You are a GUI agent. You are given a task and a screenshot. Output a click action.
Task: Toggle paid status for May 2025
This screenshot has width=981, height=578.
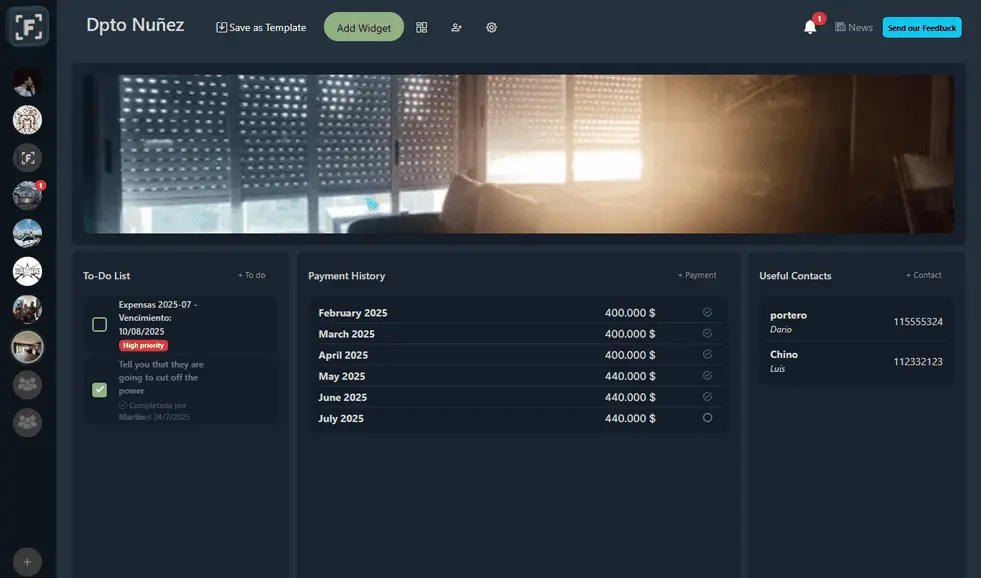[x=707, y=376]
